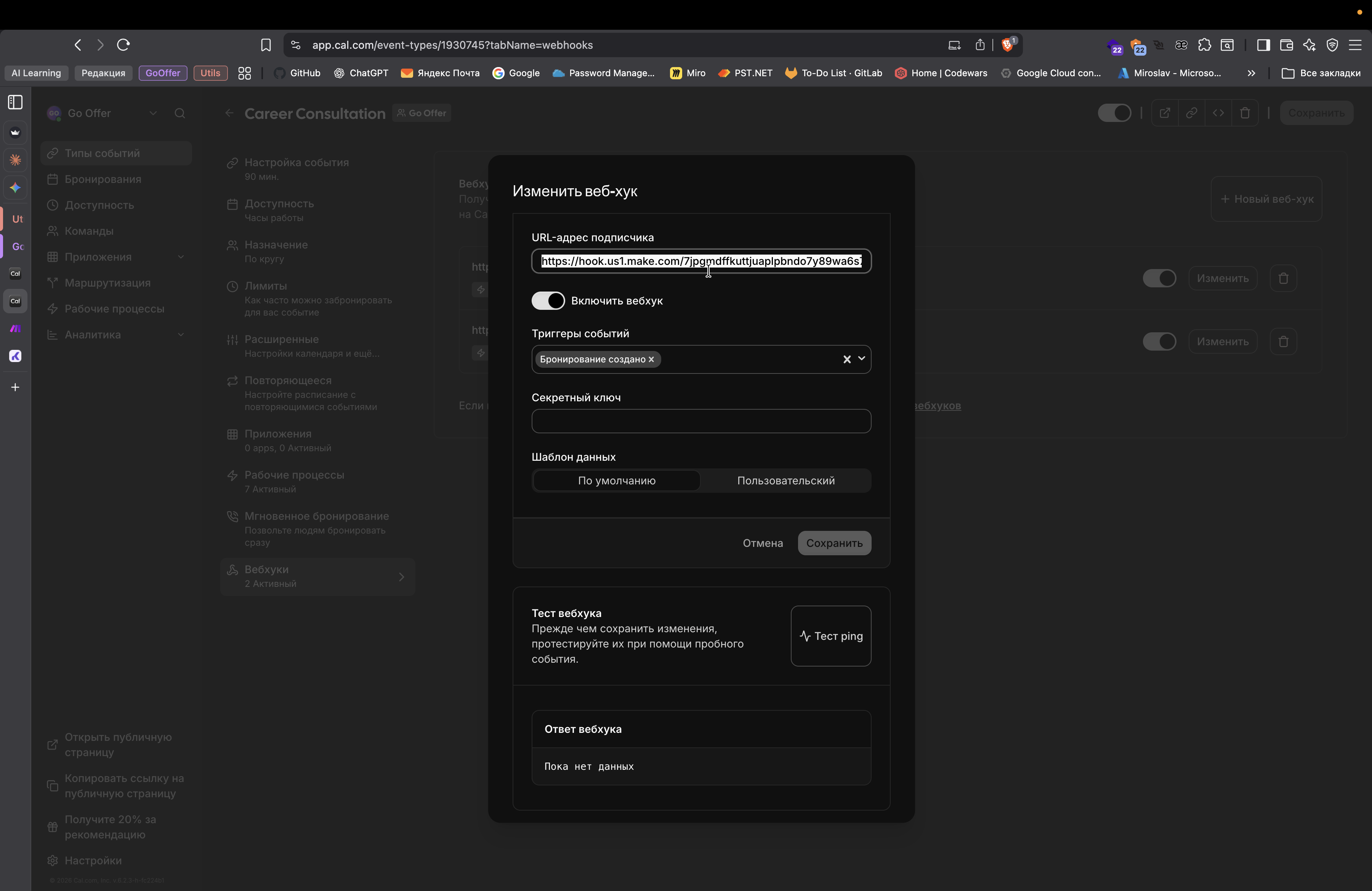Enable the first webhook row toggle
Screen dimensions: 1372x891
click(1159, 278)
